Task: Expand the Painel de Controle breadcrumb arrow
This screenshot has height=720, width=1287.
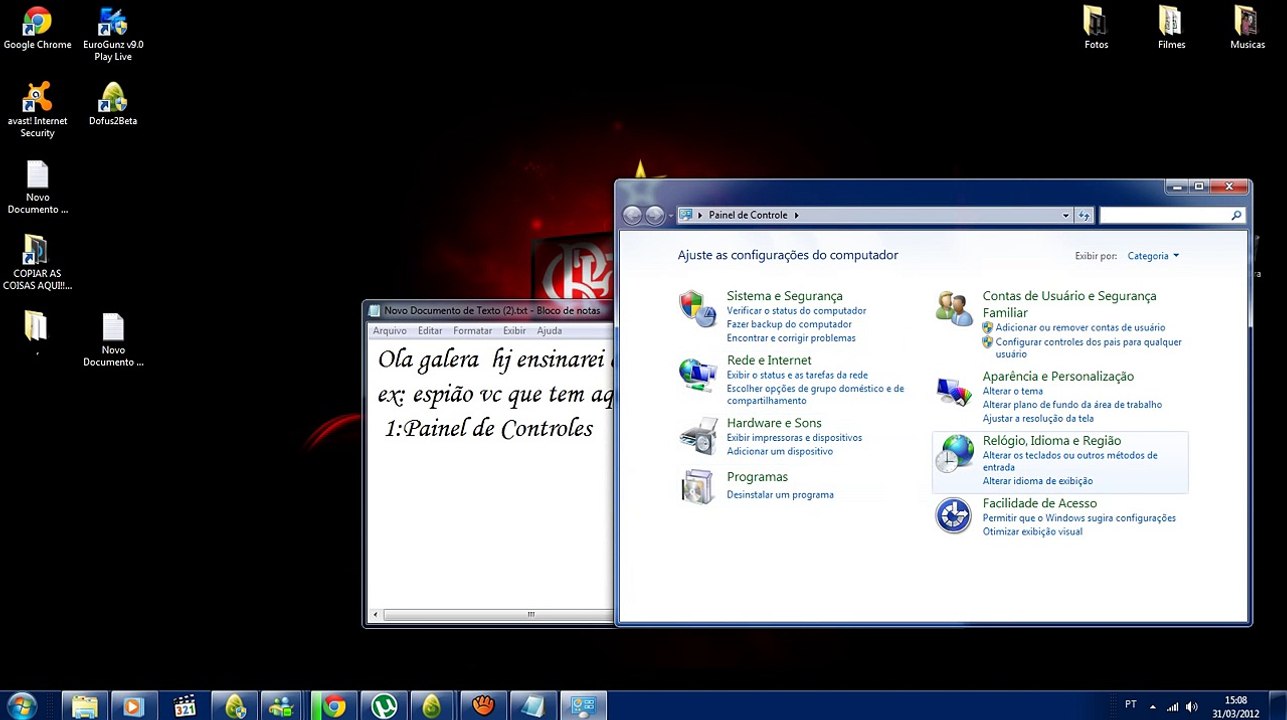Action: pyautogui.click(x=797, y=216)
